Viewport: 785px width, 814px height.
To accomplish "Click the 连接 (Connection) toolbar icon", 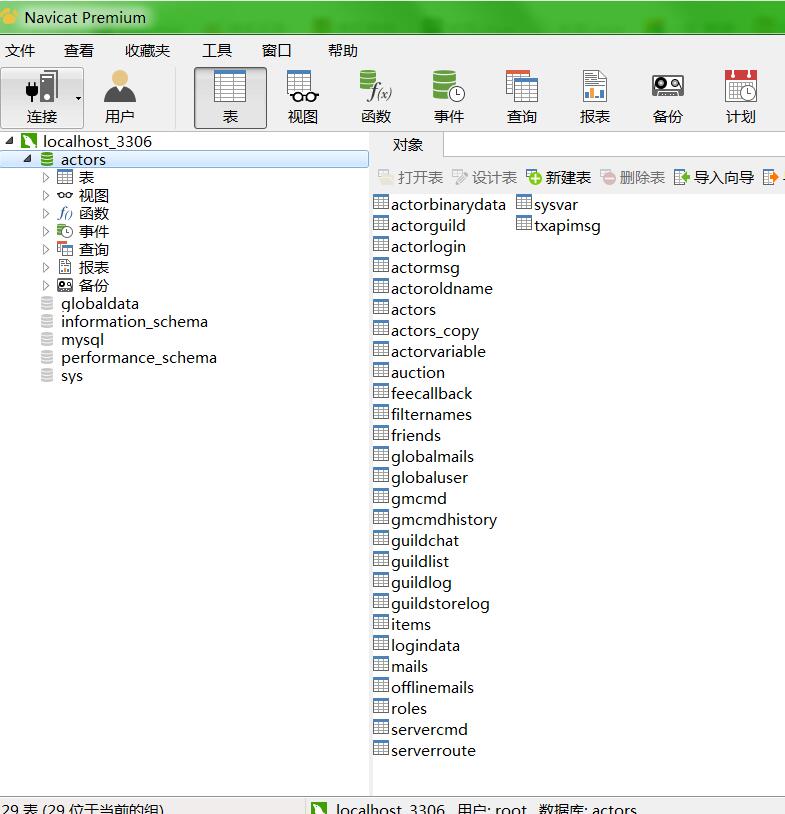I will coord(40,97).
